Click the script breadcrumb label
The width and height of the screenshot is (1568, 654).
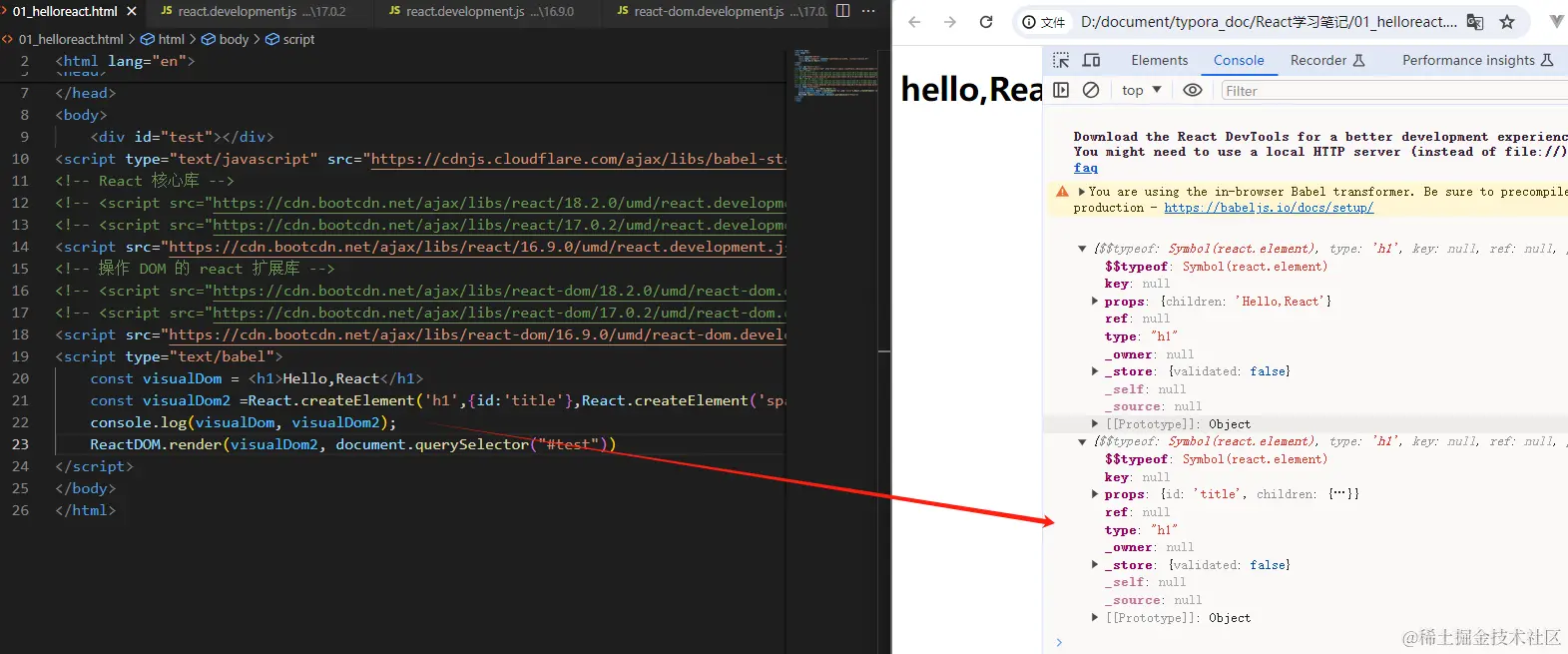(x=298, y=39)
